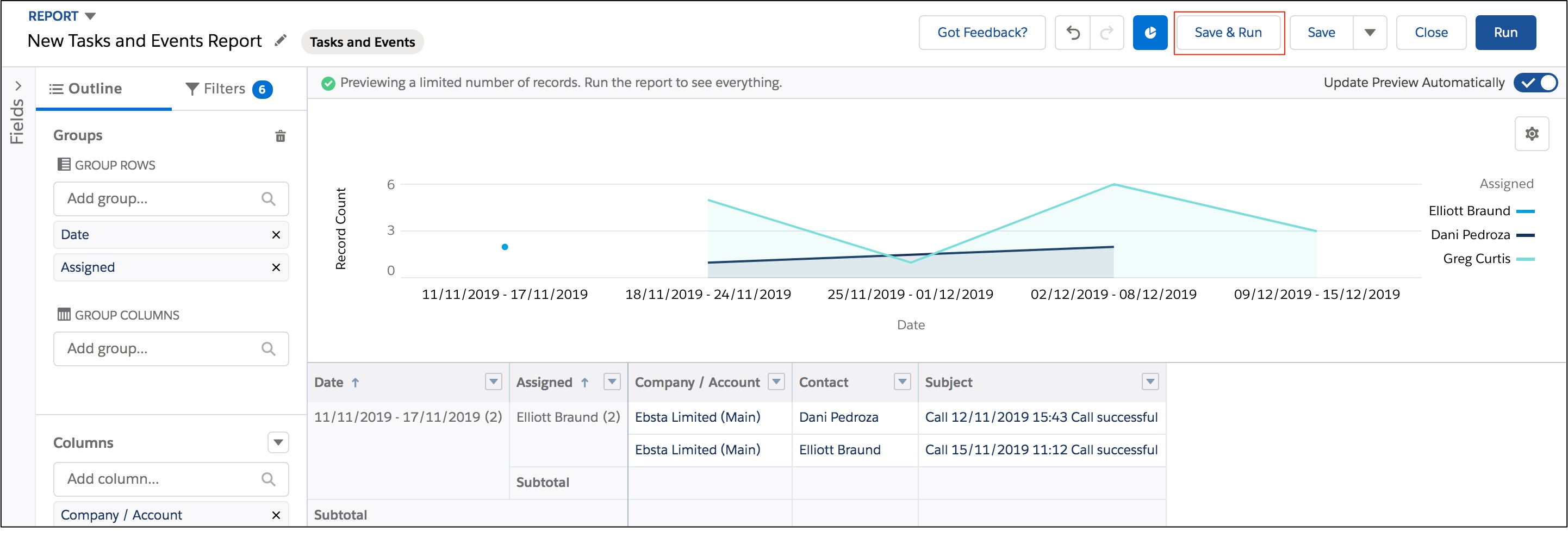The width and height of the screenshot is (1568, 550).
Task: Redo the undone change
Action: [x=1108, y=32]
